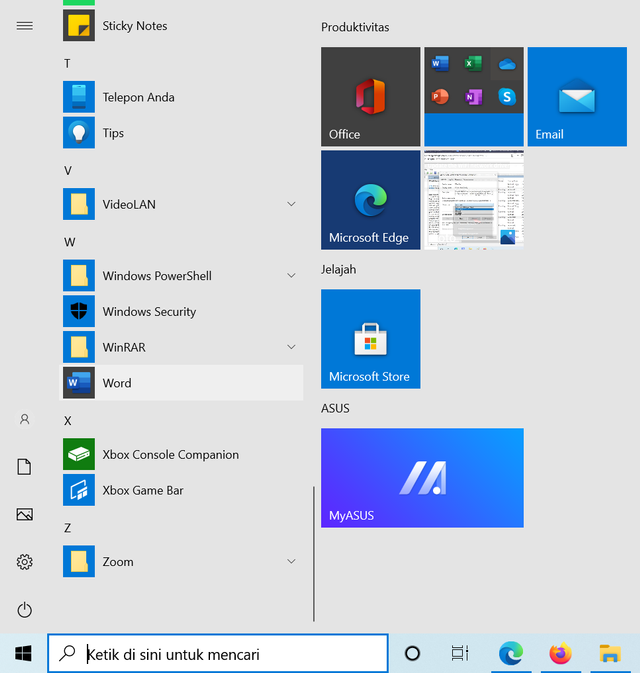Open the Photos live tile thumbnail
The width and height of the screenshot is (640, 673).
click(474, 200)
